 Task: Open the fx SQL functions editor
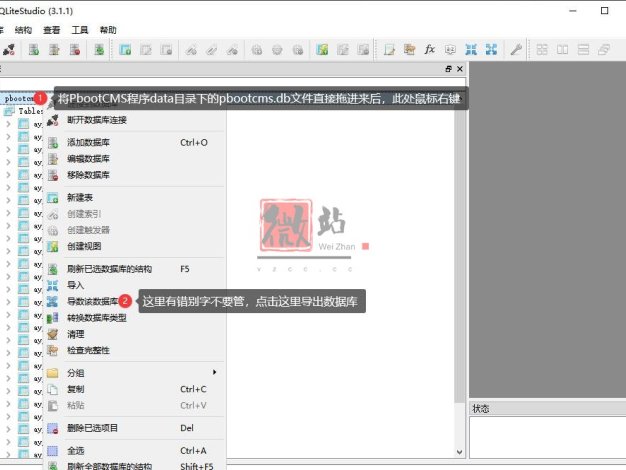tap(430, 50)
